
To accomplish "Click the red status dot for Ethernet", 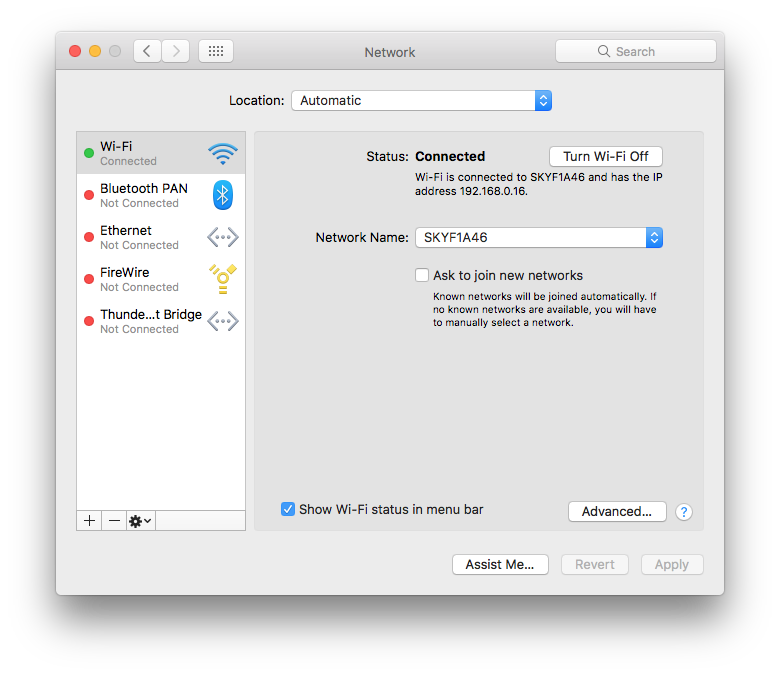I will (89, 237).
